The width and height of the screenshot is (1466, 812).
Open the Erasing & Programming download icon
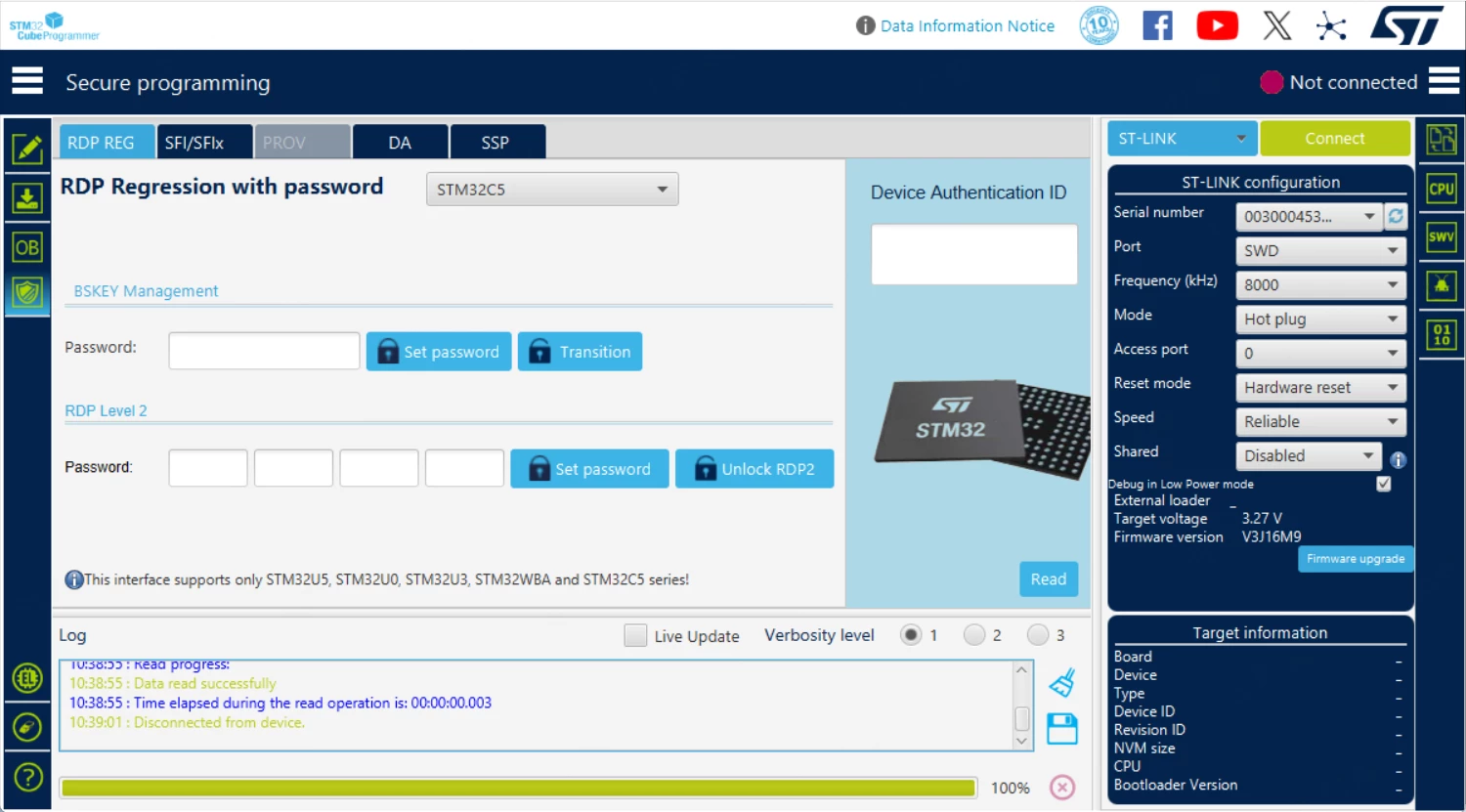click(27, 198)
